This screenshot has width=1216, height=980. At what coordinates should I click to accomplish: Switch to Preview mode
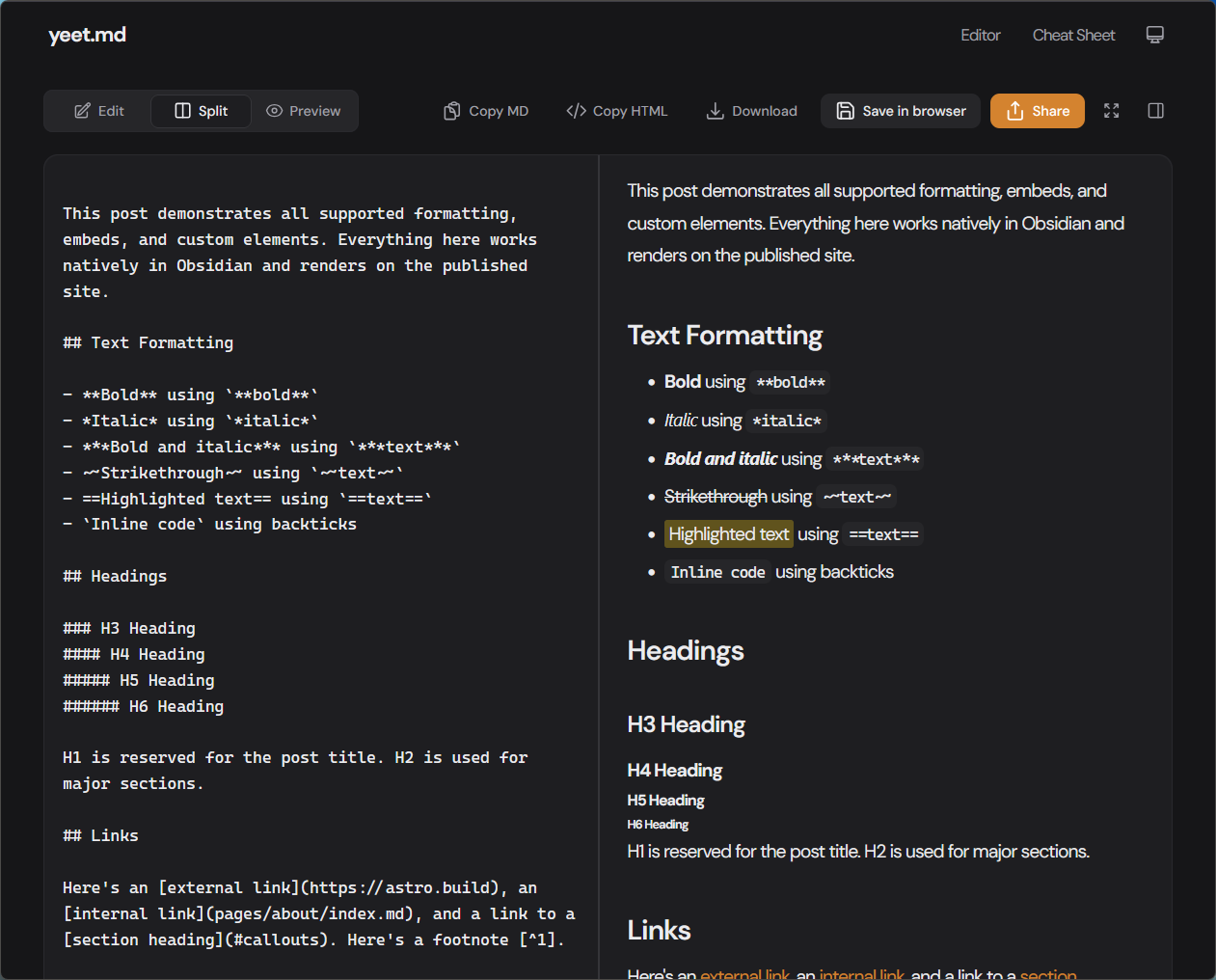tap(303, 111)
